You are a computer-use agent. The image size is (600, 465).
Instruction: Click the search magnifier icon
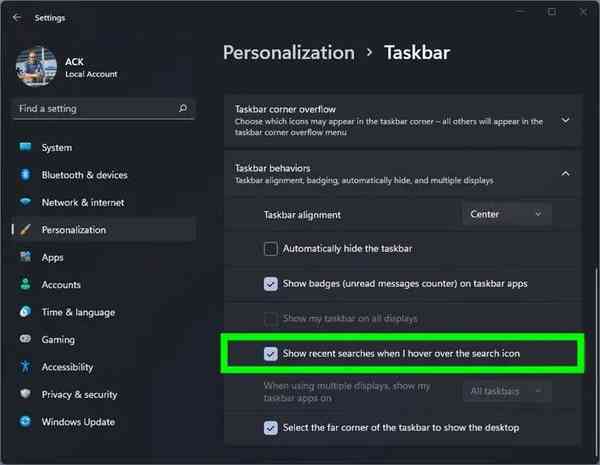[183, 108]
